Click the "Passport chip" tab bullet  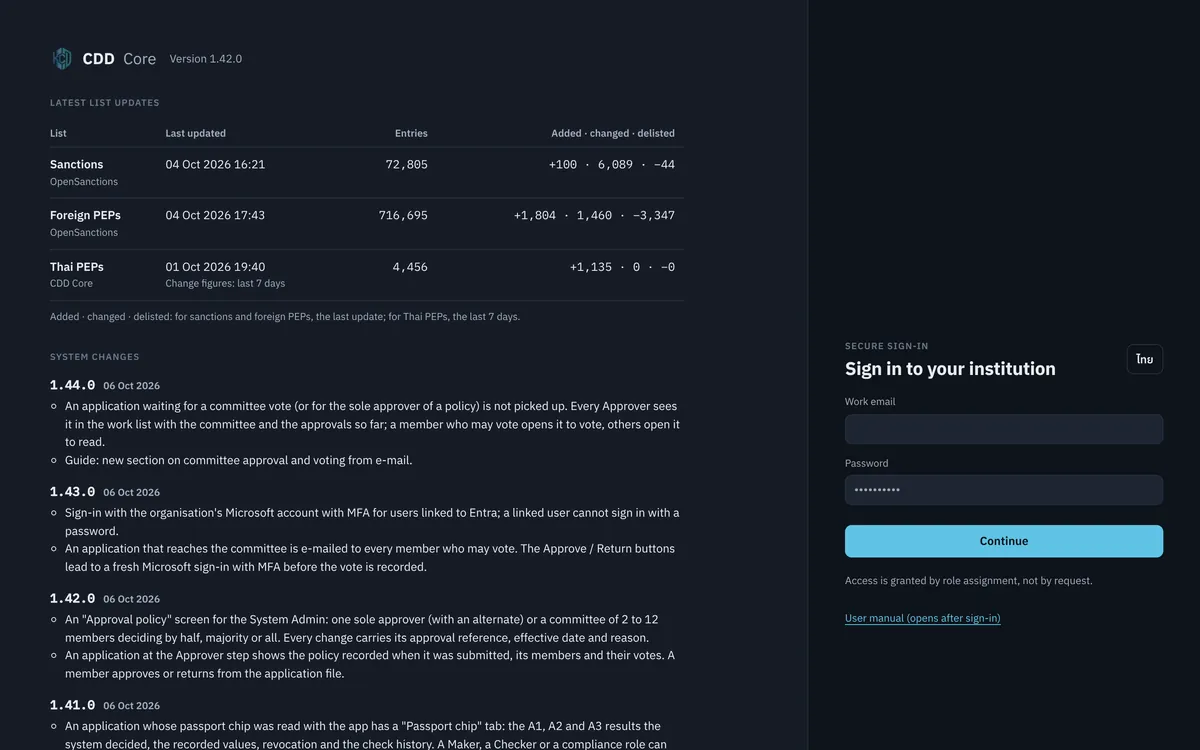(366, 735)
